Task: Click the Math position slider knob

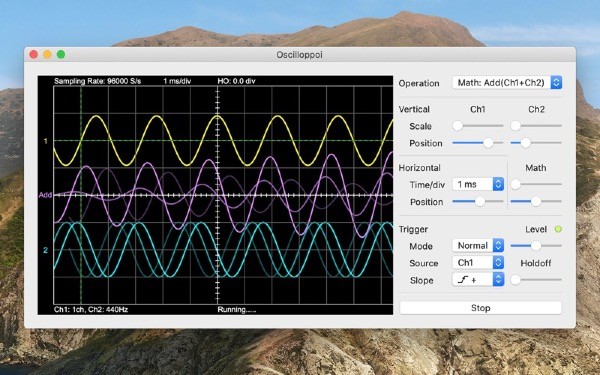Action: [x=536, y=201]
